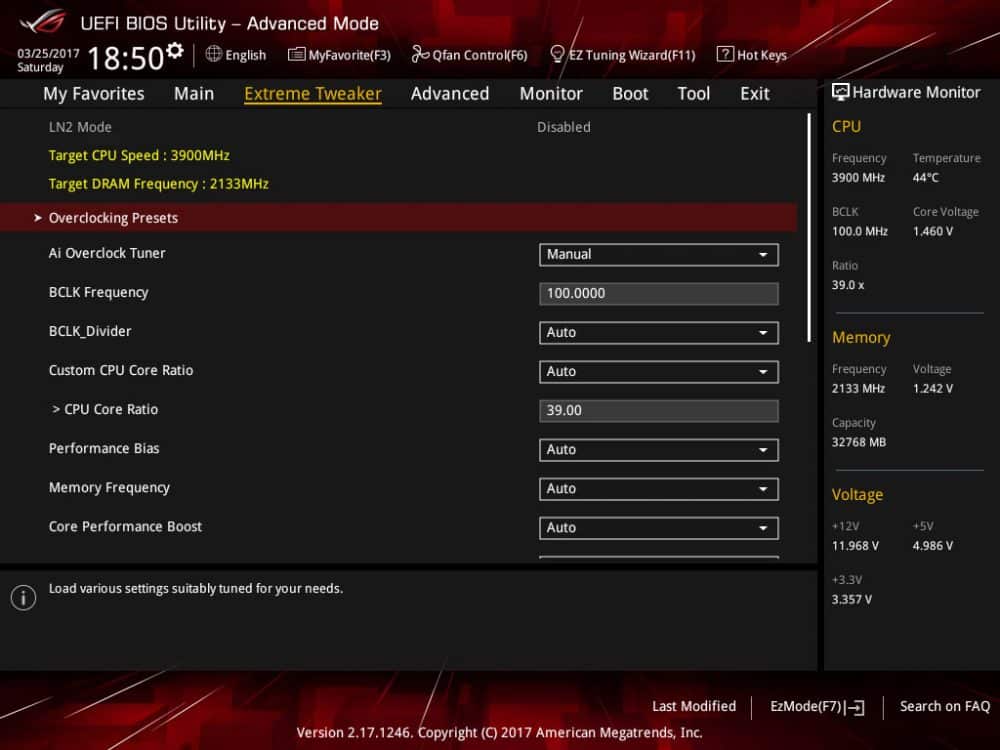Click the Search on FAQ link
The width and height of the screenshot is (1000, 750).
[x=945, y=707]
